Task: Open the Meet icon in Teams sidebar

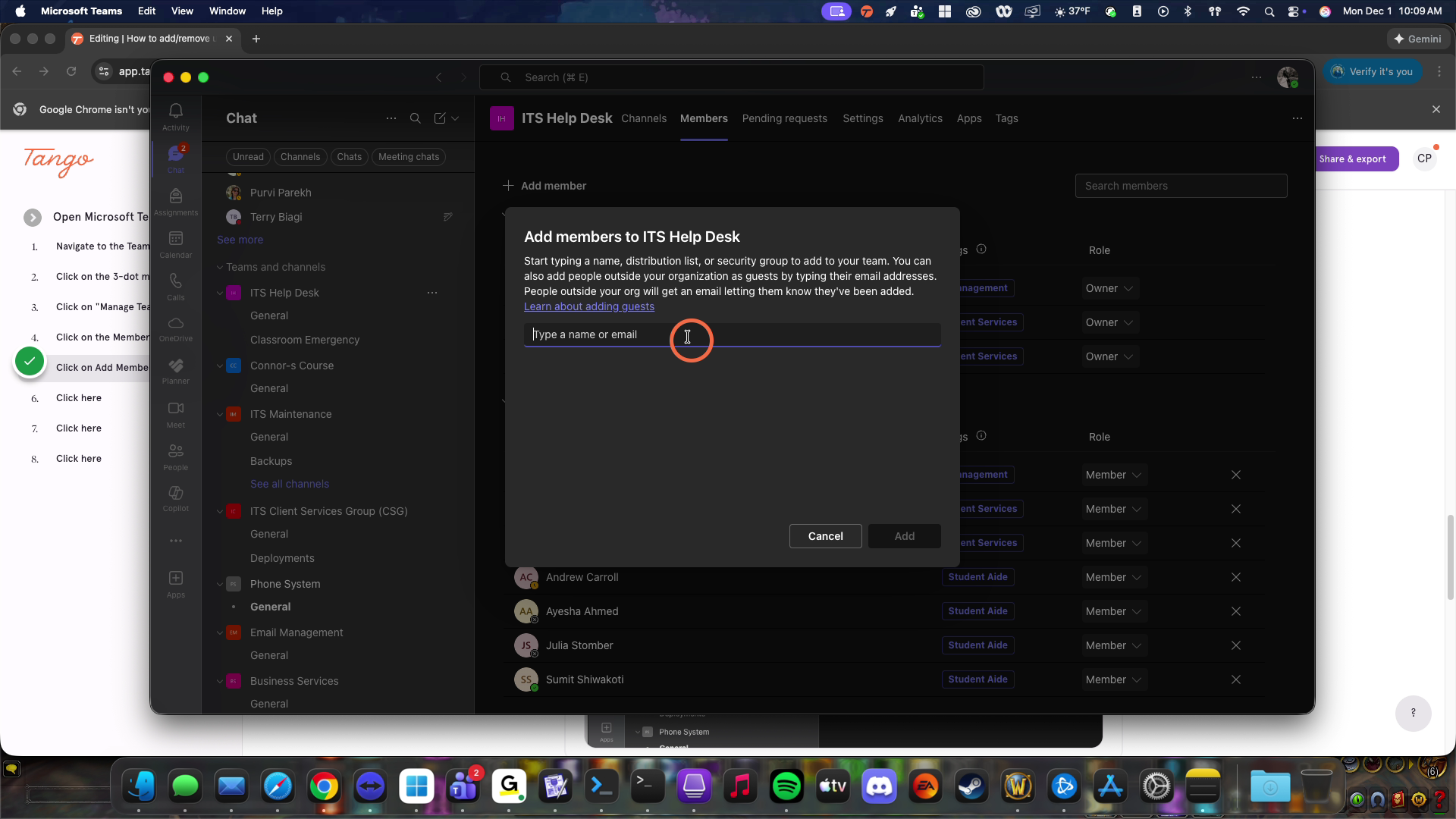Action: coord(175,414)
